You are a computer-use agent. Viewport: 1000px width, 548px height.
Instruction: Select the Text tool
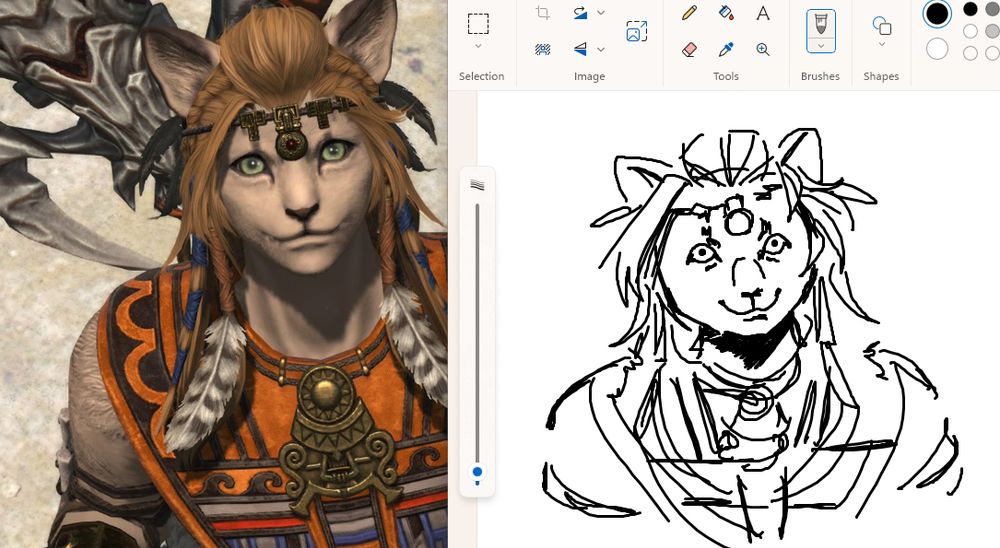click(x=763, y=13)
